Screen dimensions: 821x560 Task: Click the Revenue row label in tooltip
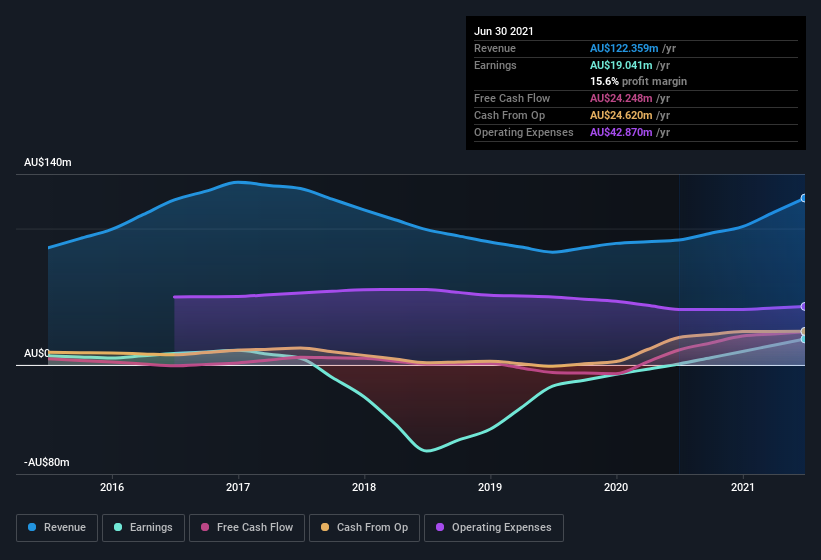coord(495,48)
